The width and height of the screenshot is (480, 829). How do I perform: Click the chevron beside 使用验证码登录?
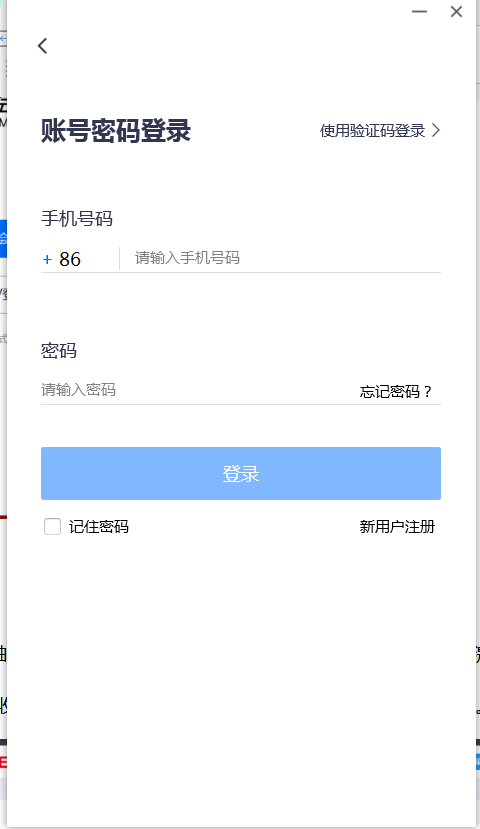tap(436, 130)
